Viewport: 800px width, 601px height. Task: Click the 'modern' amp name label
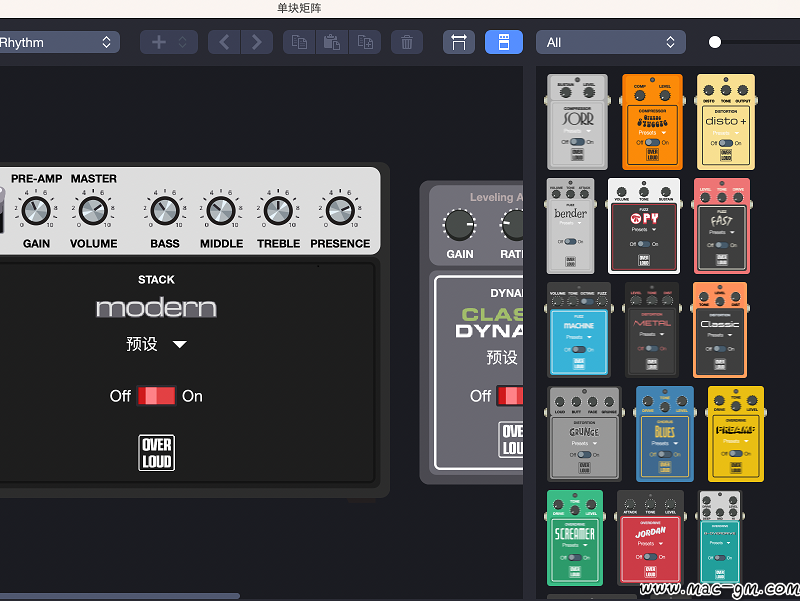156,308
